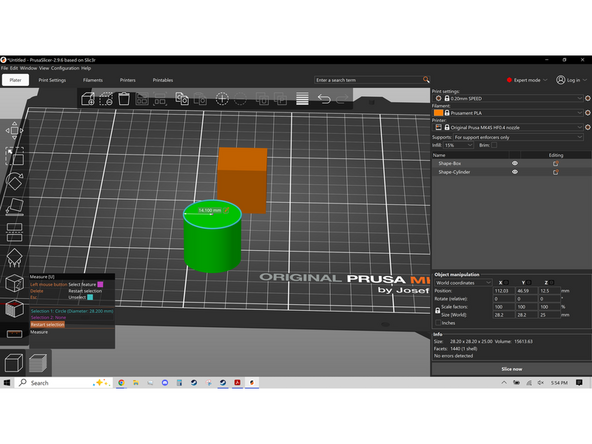The width and height of the screenshot is (592, 444).
Task: Toggle visibility of Shape-Box
Action: tap(515, 163)
